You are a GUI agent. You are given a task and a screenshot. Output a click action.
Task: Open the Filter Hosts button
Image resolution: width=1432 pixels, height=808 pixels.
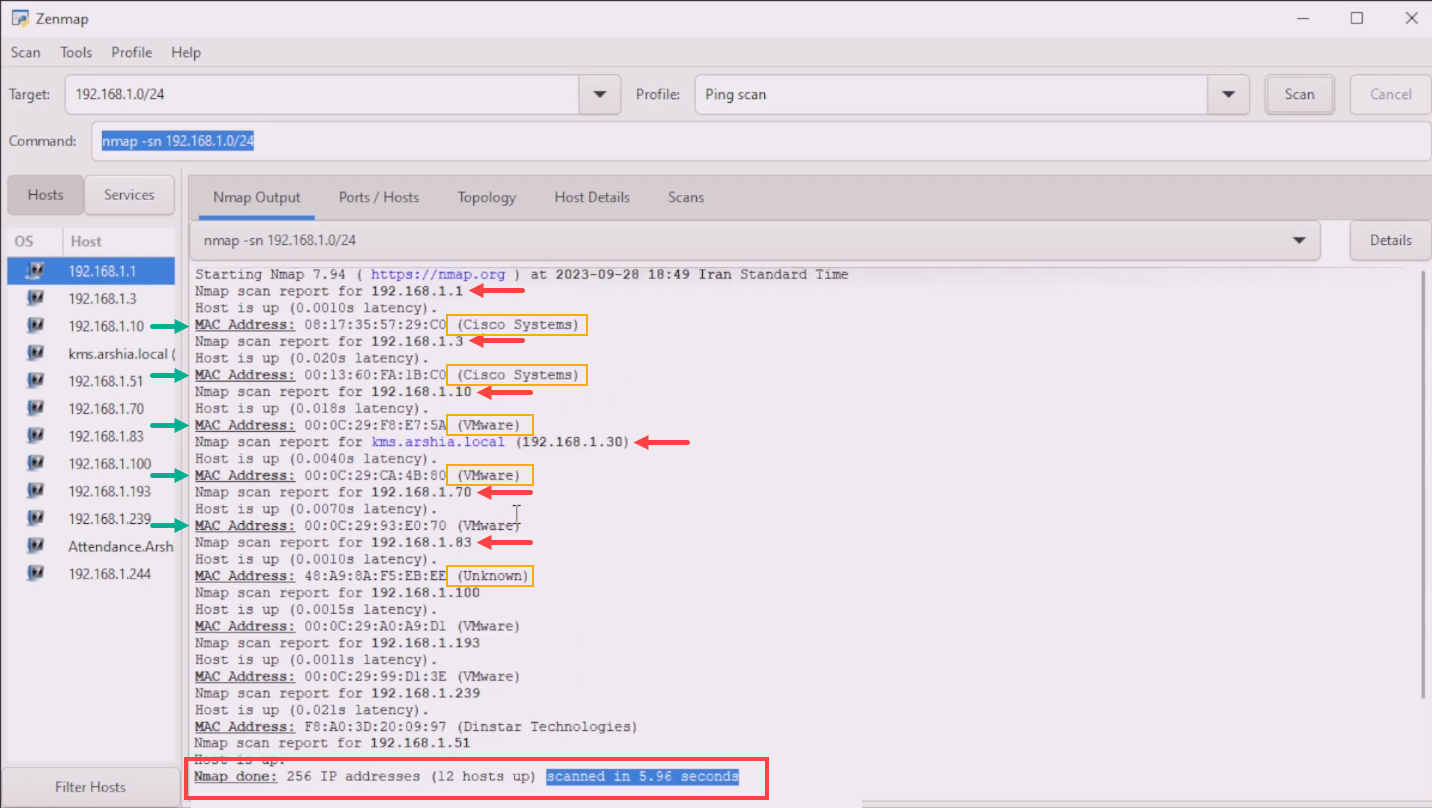click(x=91, y=787)
